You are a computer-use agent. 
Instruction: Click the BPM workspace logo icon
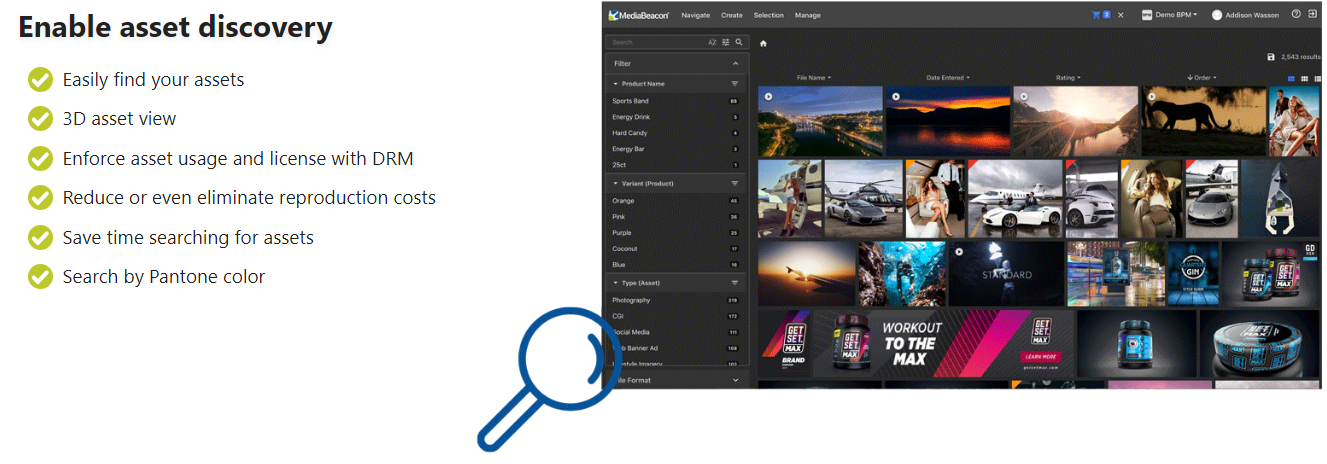(1147, 15)
